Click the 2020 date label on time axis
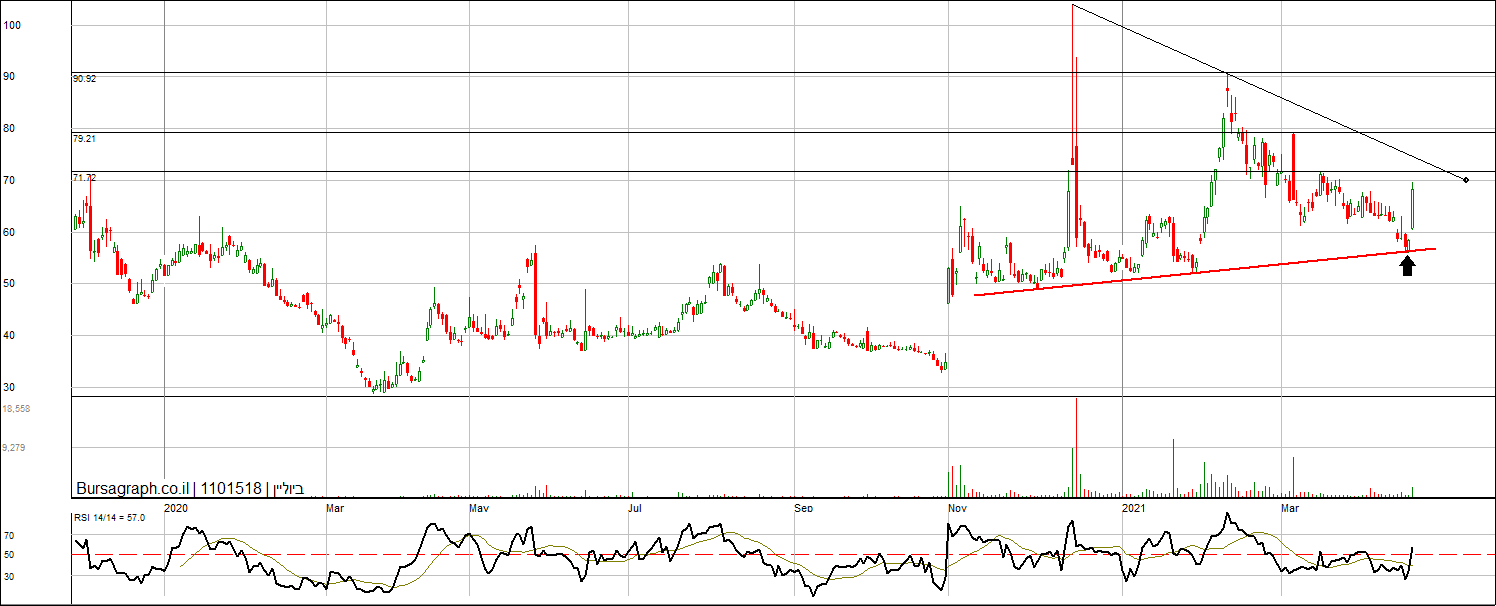1496x606 pixels. (x=176, y=509)
